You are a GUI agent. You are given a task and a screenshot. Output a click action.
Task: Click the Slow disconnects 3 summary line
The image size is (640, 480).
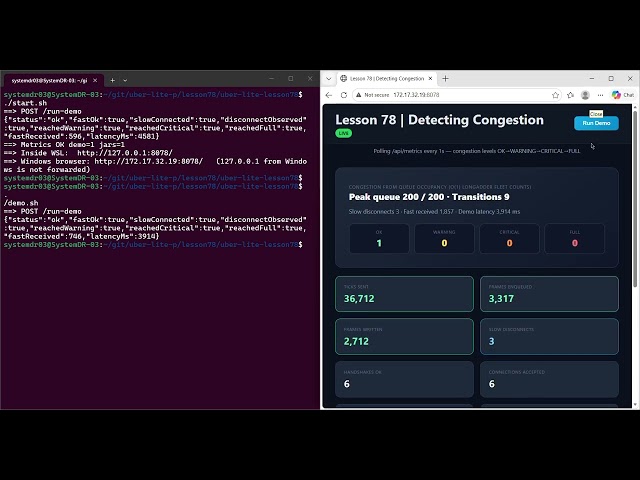coord(434,212)
